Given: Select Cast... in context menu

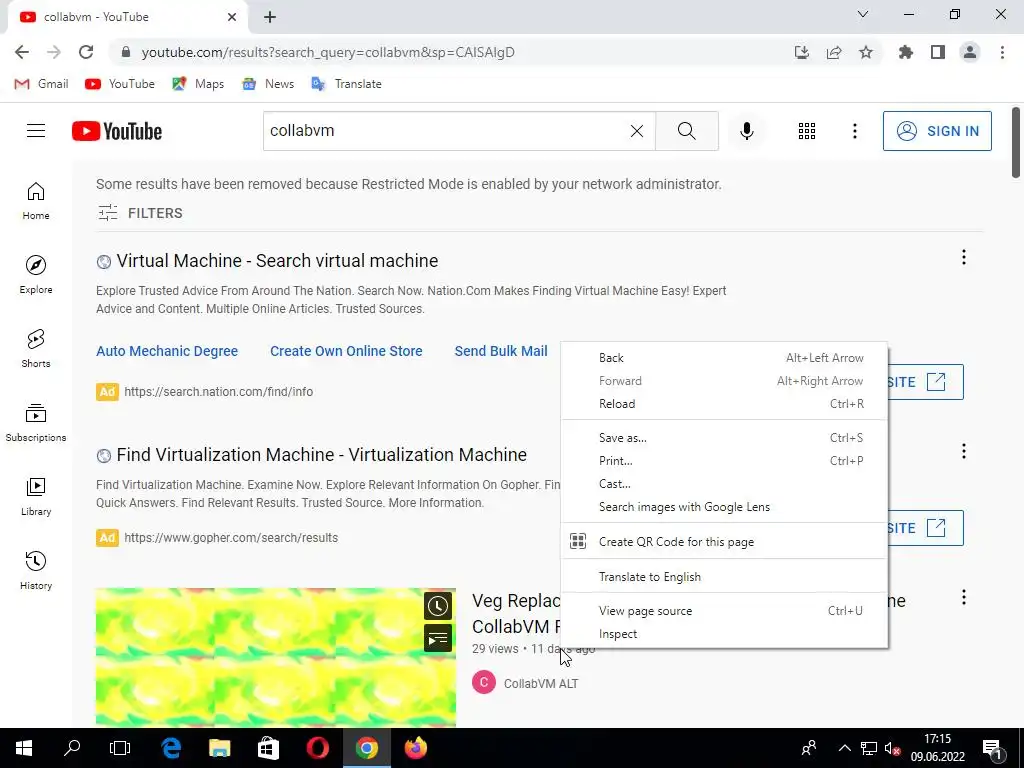Looking at the screenshot, I should pos(724,484).
